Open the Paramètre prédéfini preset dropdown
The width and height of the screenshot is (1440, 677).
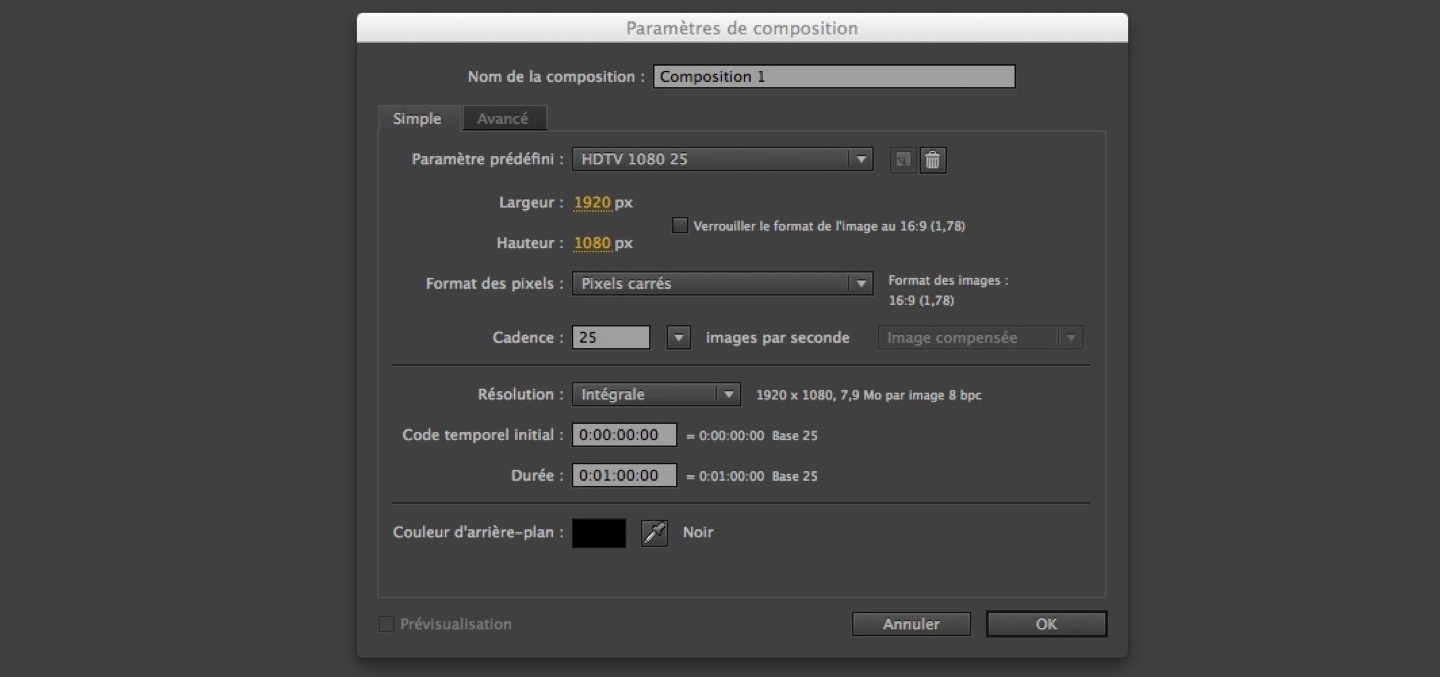tap(722, 158)
